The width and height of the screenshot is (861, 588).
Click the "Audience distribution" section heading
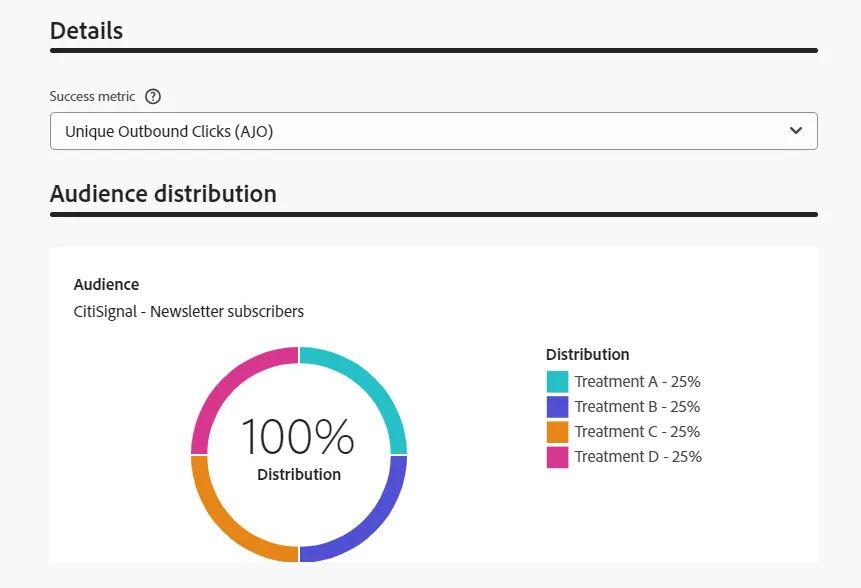163,194
